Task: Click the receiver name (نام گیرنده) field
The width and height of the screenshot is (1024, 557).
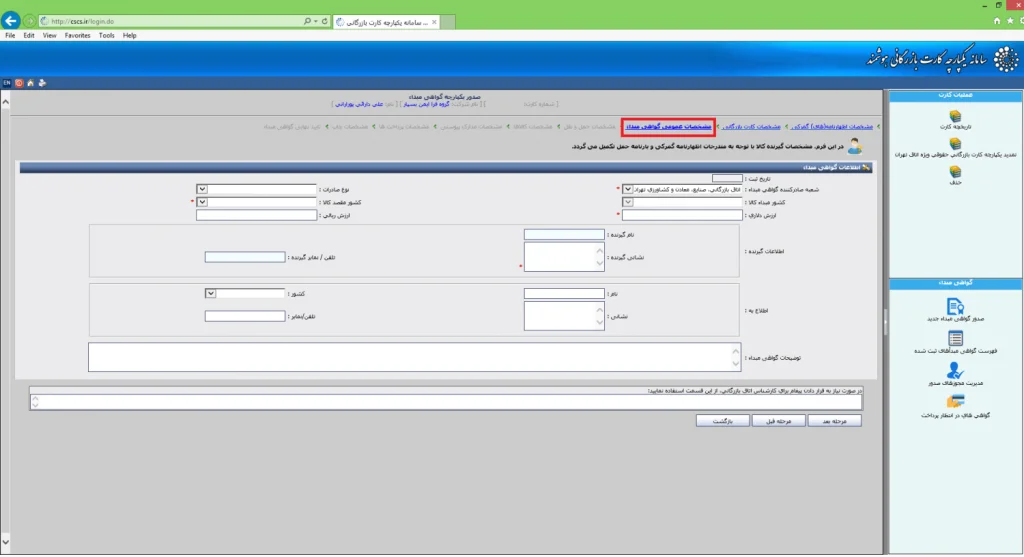Action: tap(564, 234)
